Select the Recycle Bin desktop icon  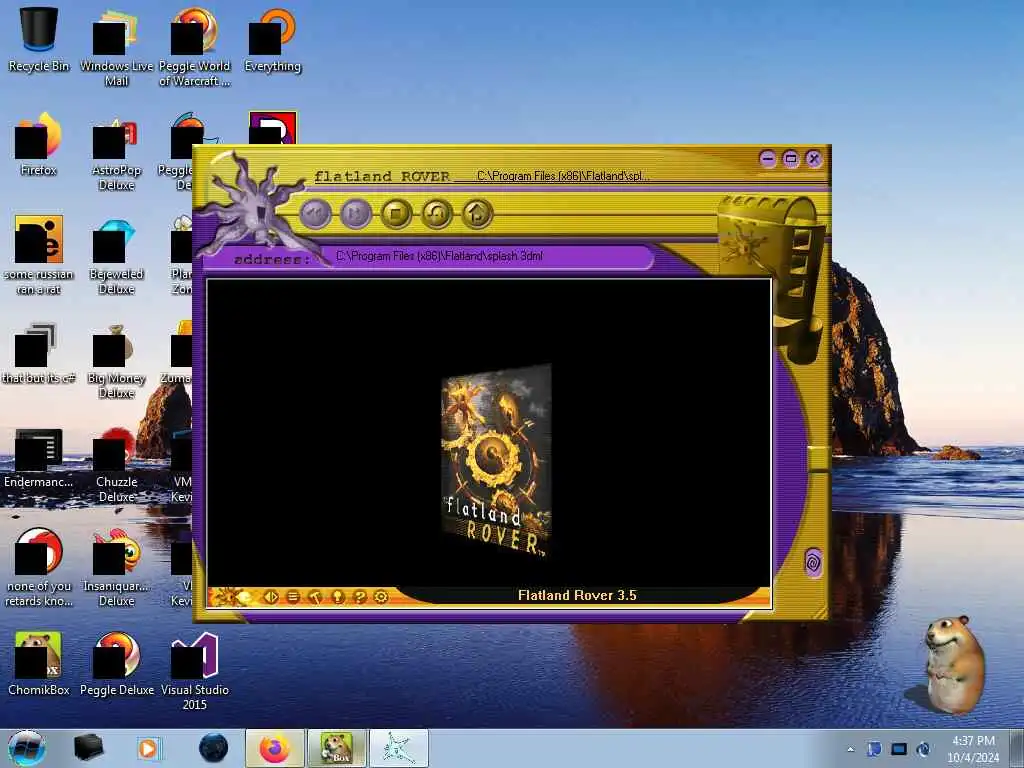click(x=39, y=40)
